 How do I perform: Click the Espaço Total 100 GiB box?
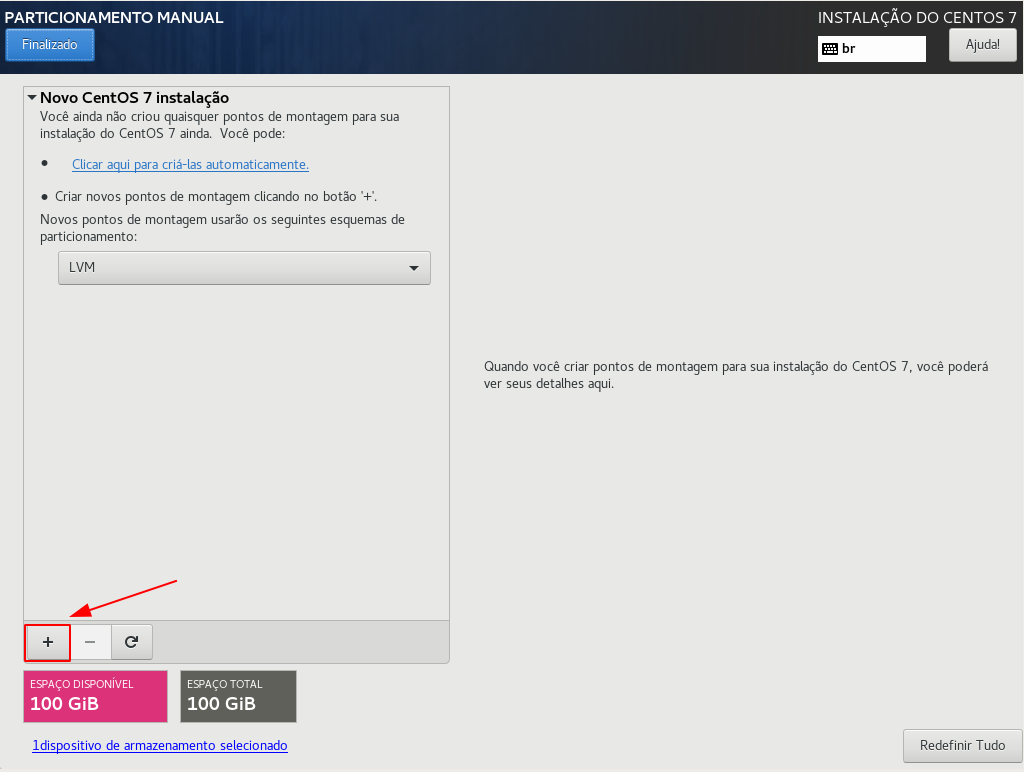238,696
